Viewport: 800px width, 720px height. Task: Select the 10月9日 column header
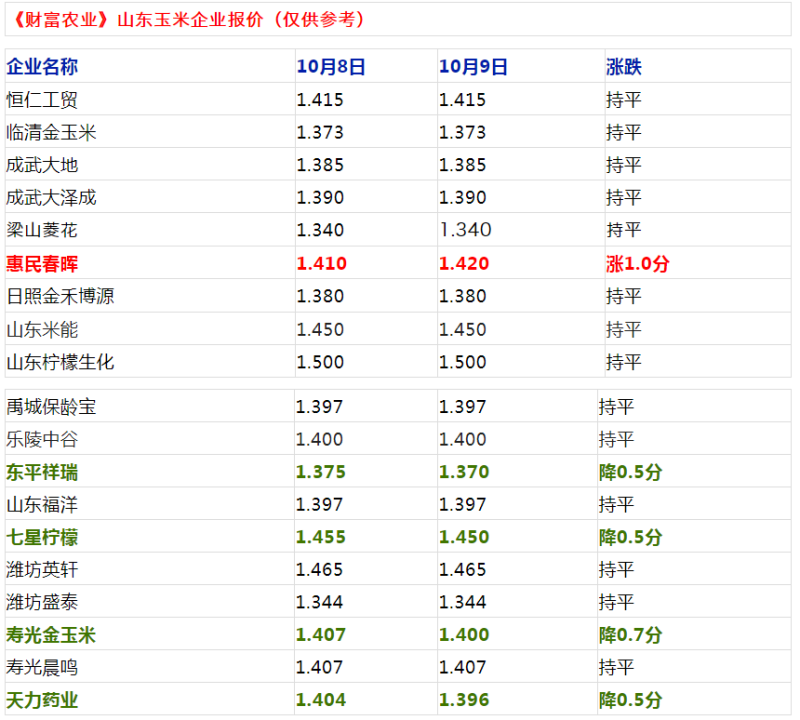[x=473, y=67]
